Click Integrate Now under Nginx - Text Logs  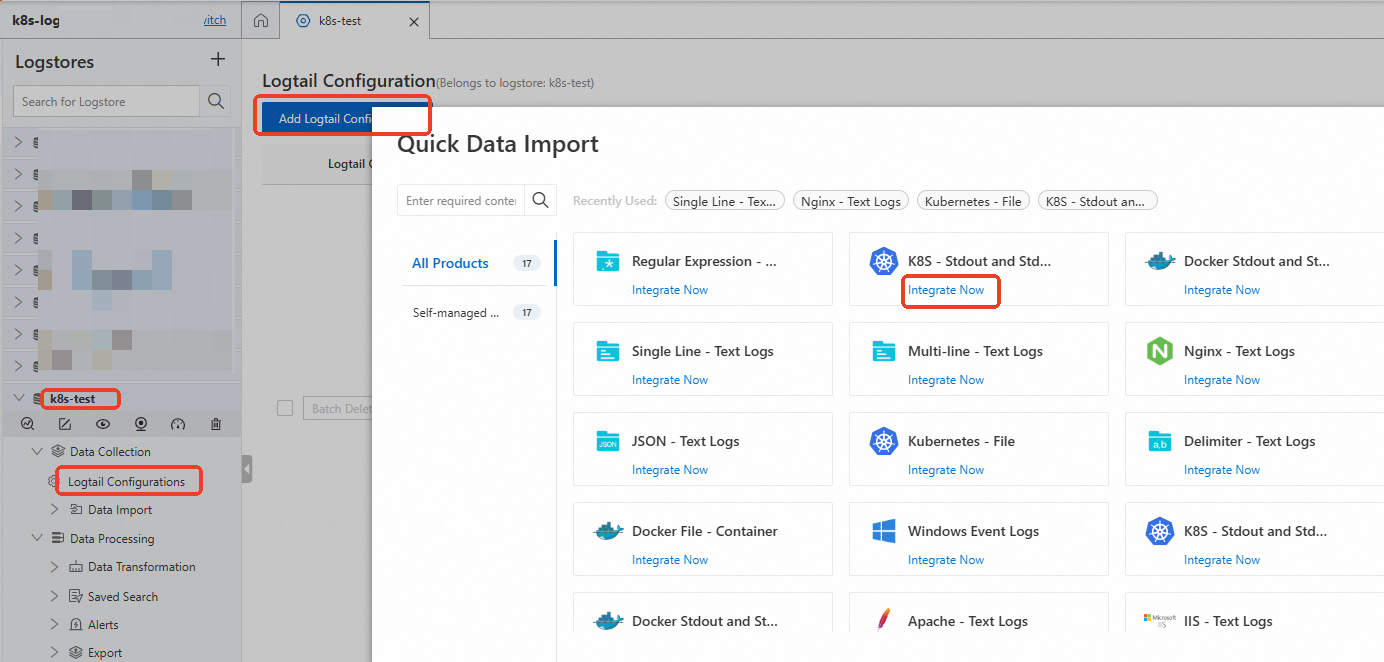point(1222,380)
